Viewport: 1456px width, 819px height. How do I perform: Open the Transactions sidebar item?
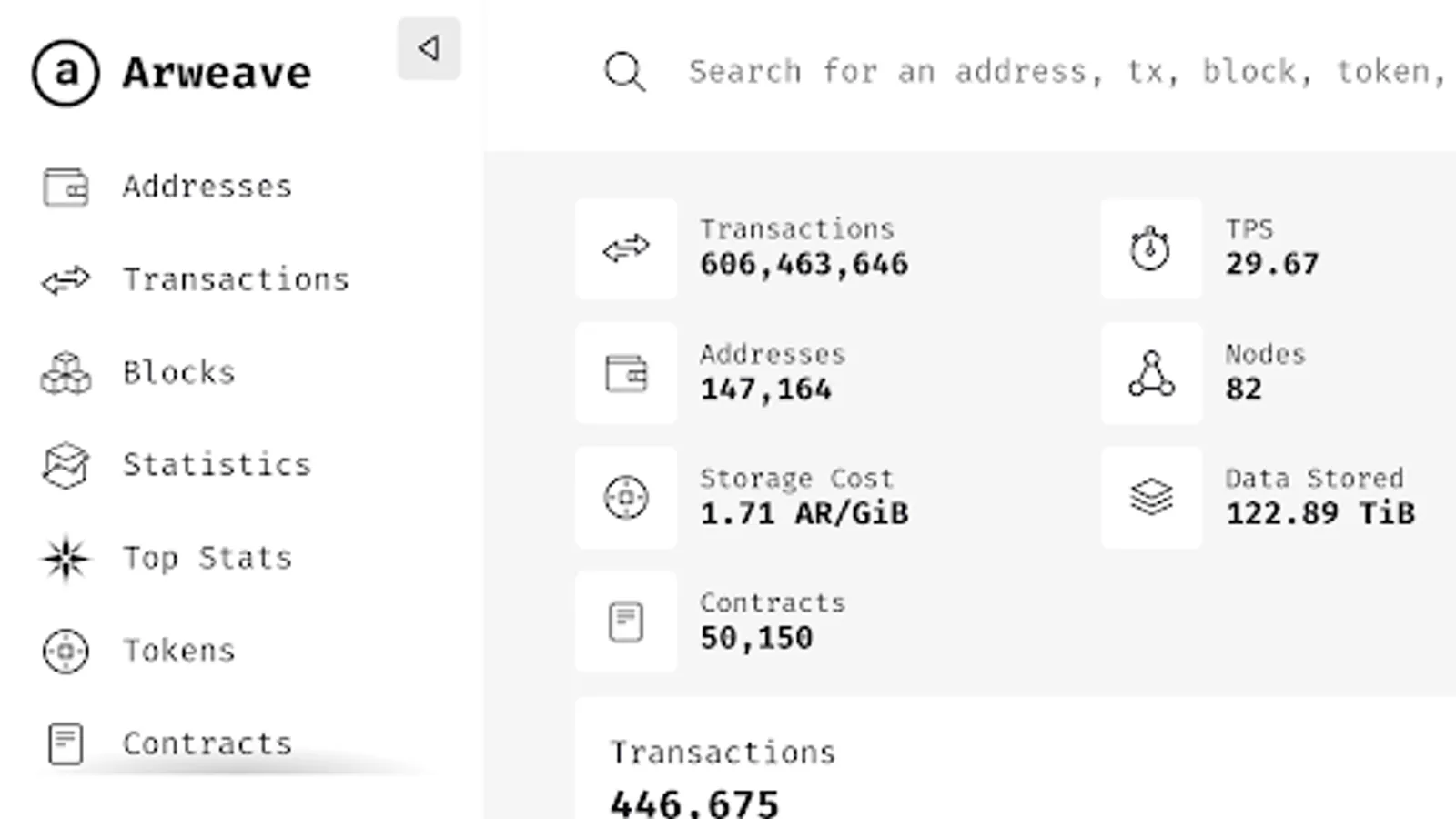(235, 280)
